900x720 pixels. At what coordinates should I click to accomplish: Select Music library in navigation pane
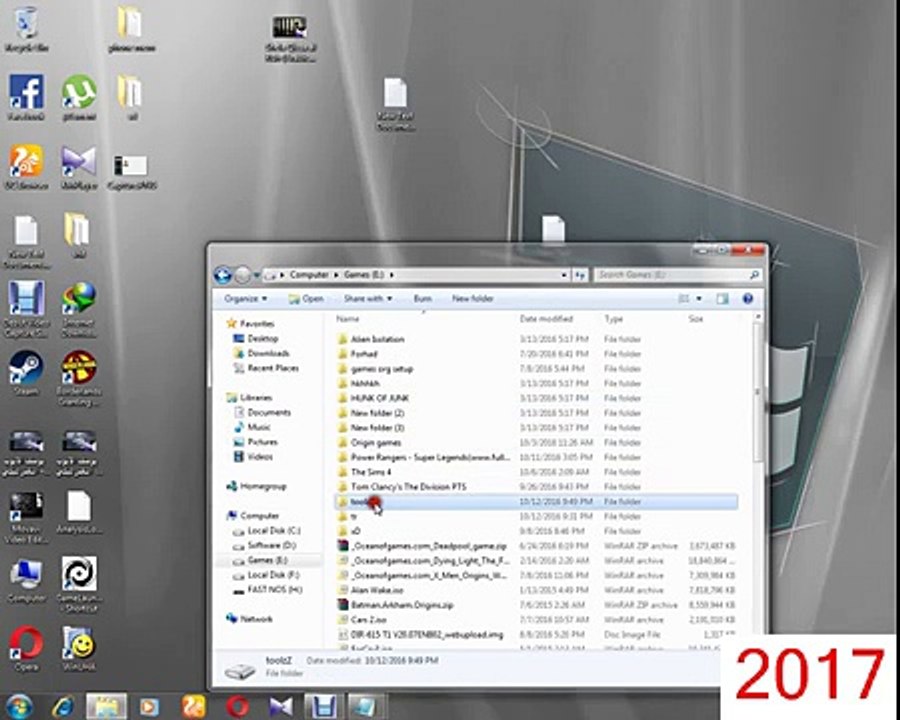(252, 427)
